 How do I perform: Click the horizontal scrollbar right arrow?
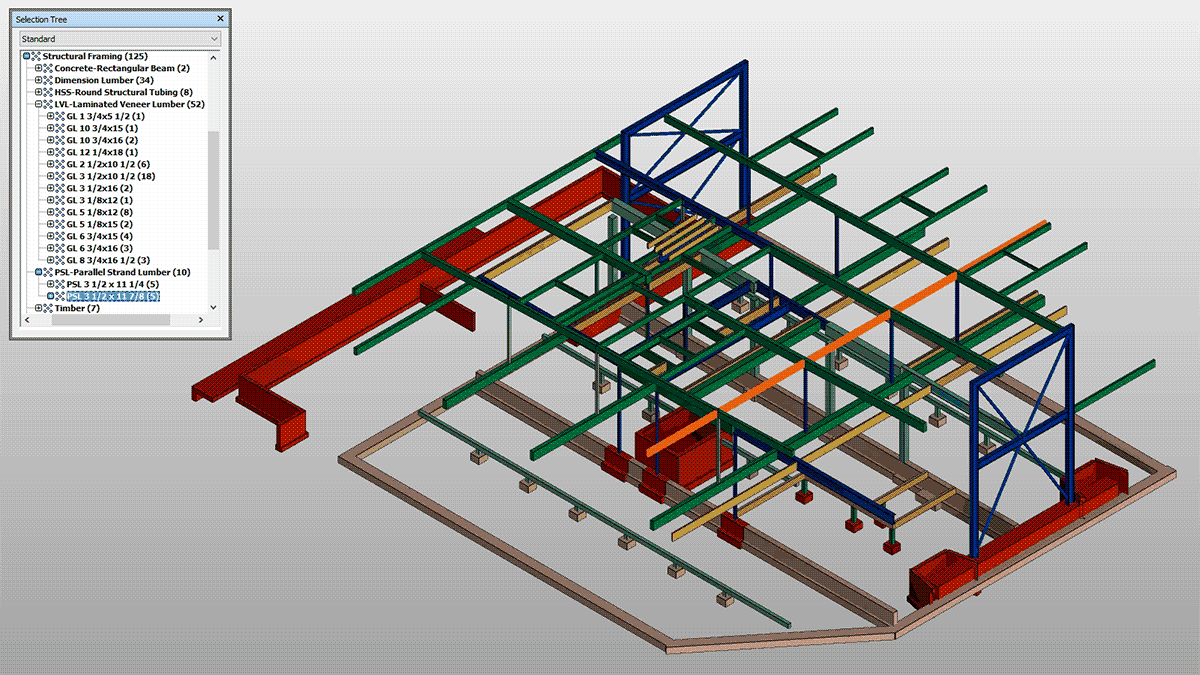click(200, 320)
